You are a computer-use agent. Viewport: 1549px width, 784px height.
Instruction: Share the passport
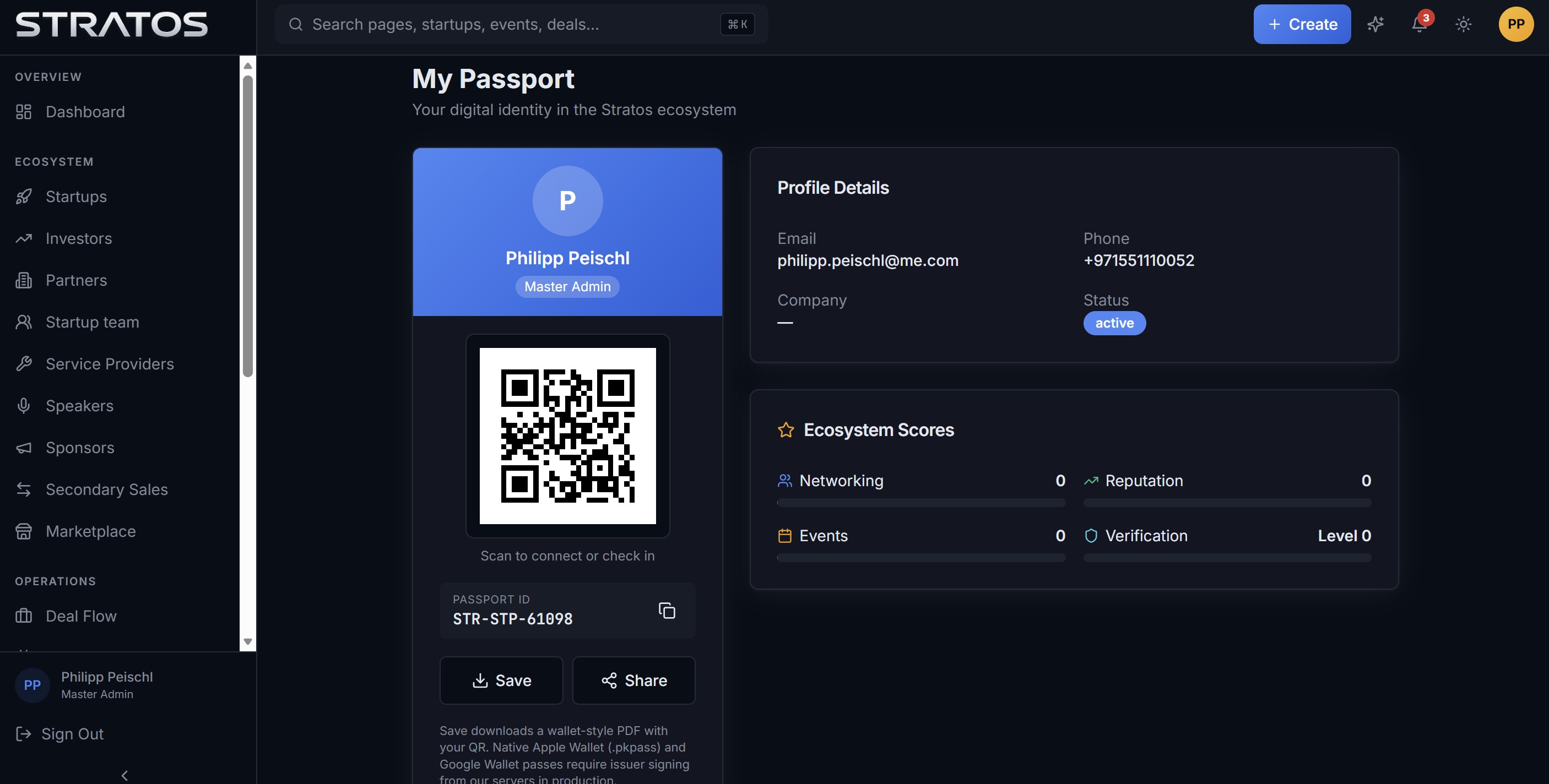pos(634,680)
